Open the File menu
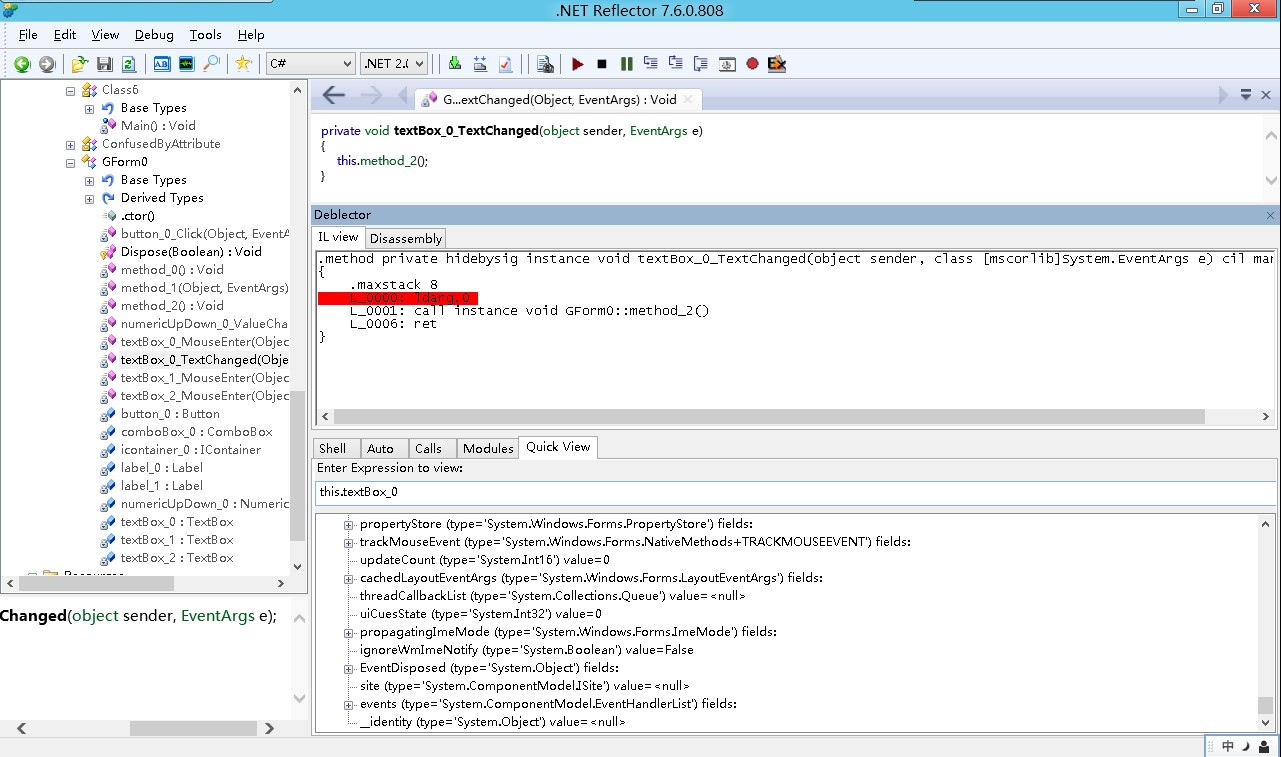The image size is (1281, 757). pyautogui.click(x=28, y=34)
